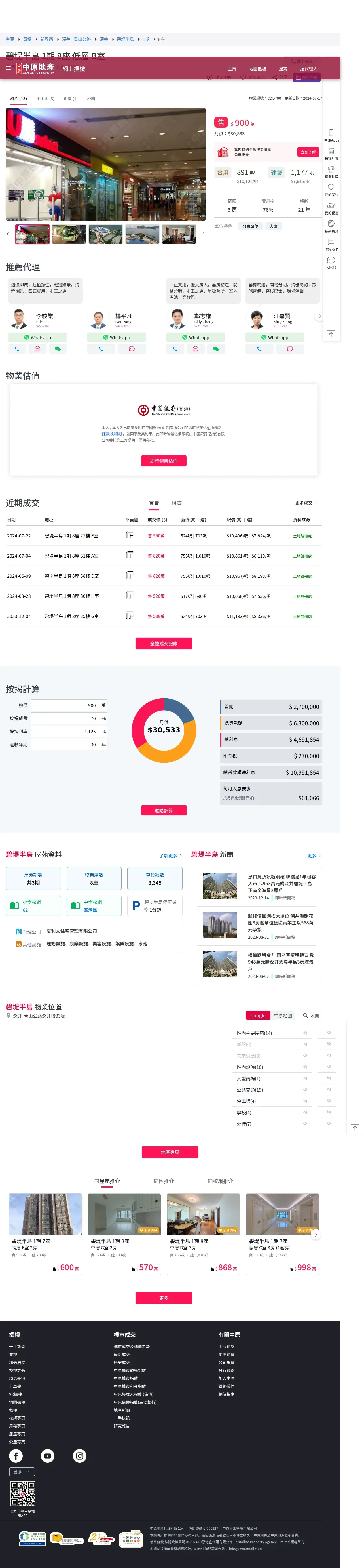The height and width of the screenshot is (1568, 364).
Task: Show more agents with the right arrow
Action: click(x=320, y=316)
